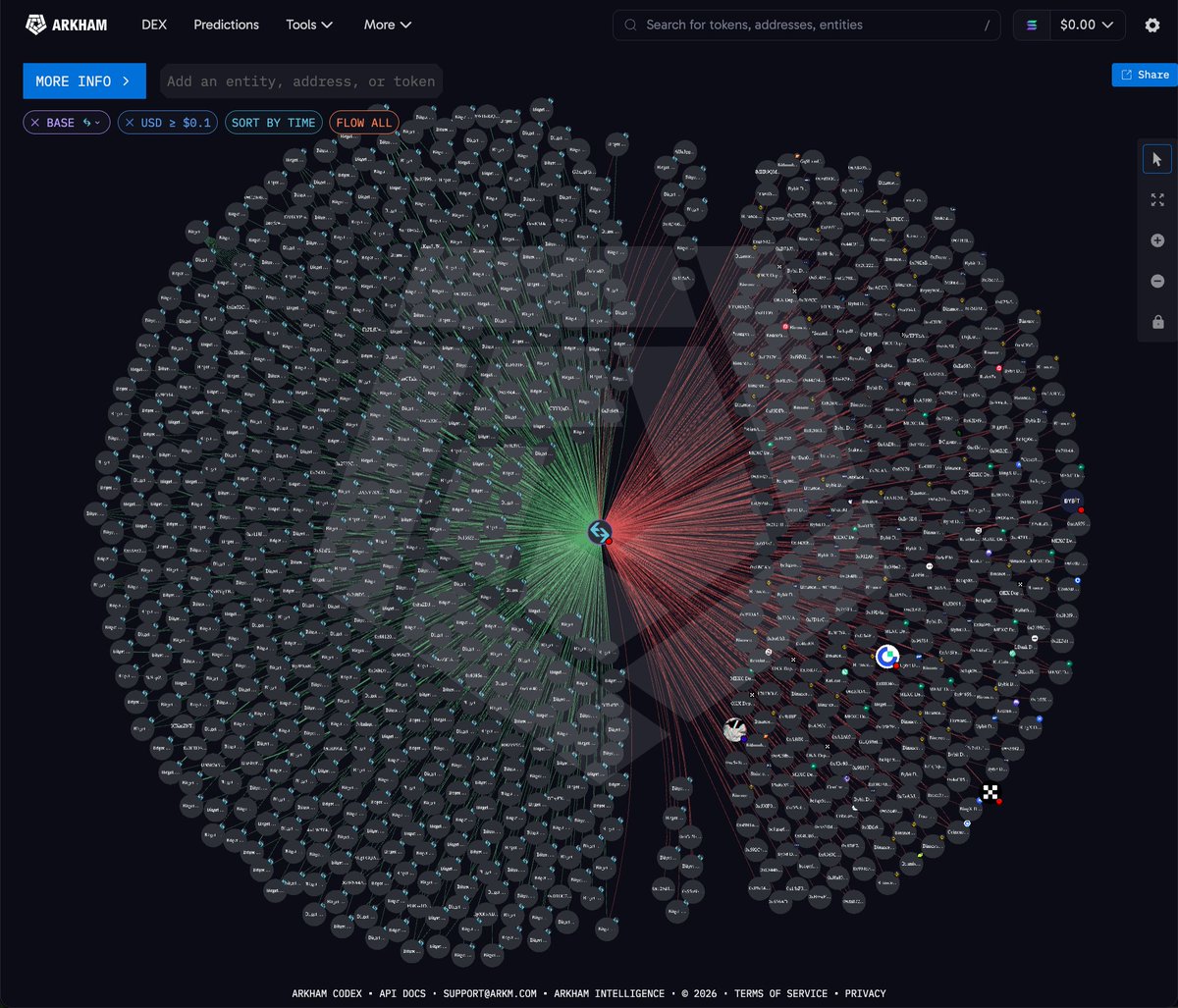Image resolution: width=1178 pixels, height=1008 pixels.
Task: Select the Gate.io logo node
Action: (887, 656)
